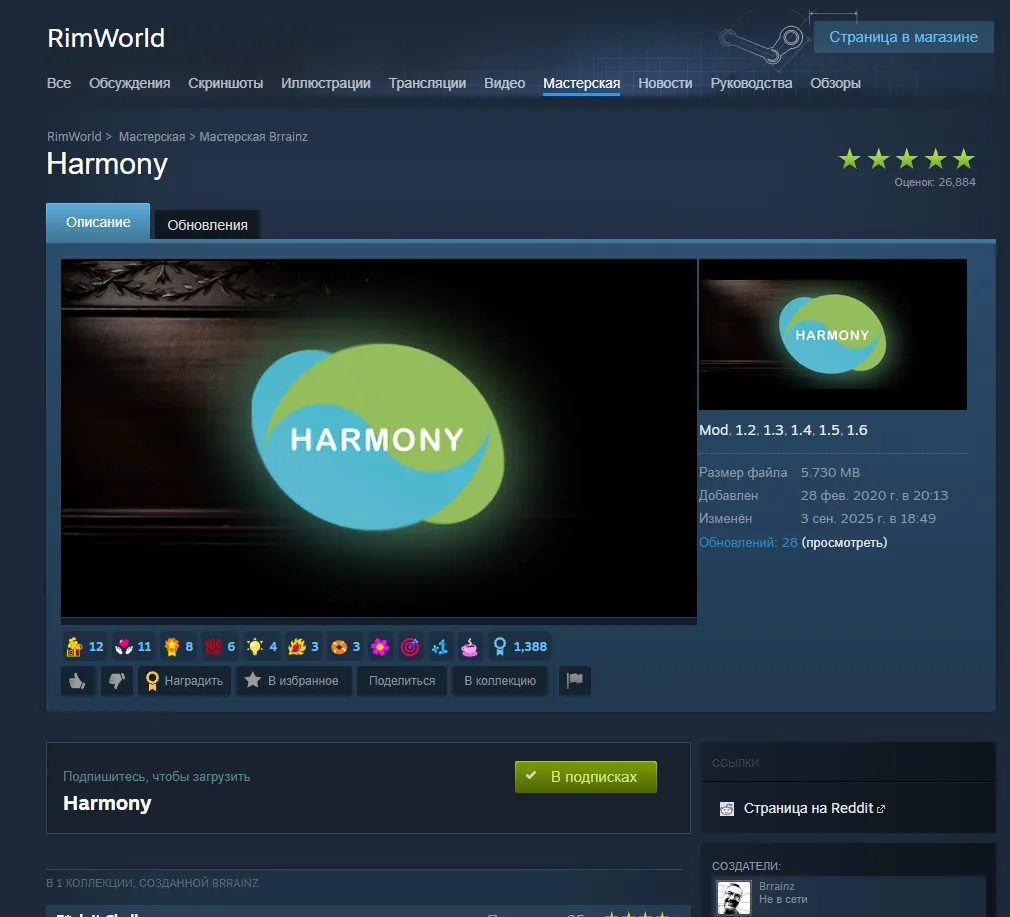Click the pink flower award icon
The image size is (1010, 917).
click(380, 646)
